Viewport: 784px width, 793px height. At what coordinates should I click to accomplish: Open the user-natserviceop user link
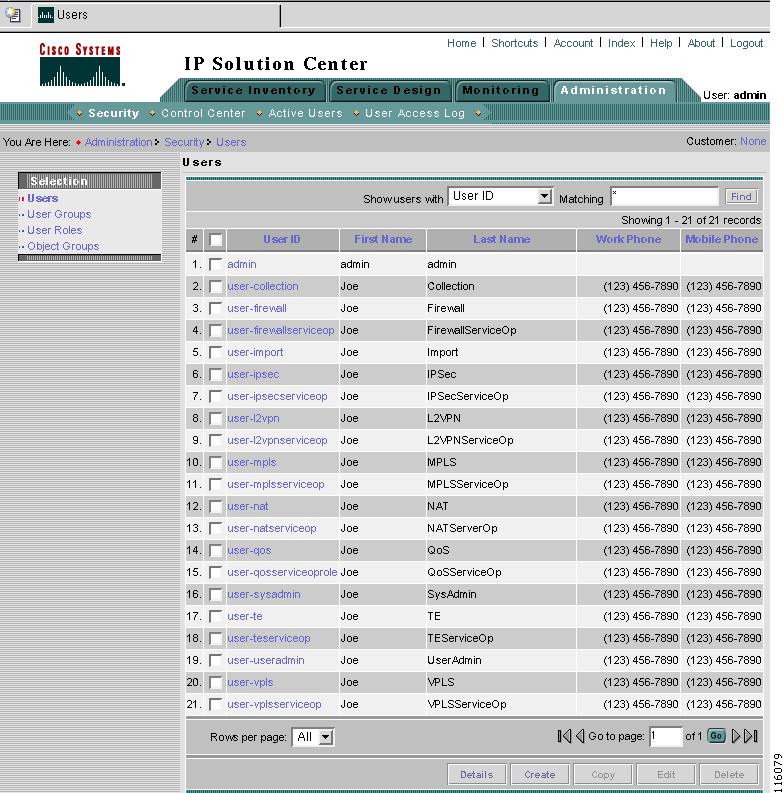pos(272,528)
